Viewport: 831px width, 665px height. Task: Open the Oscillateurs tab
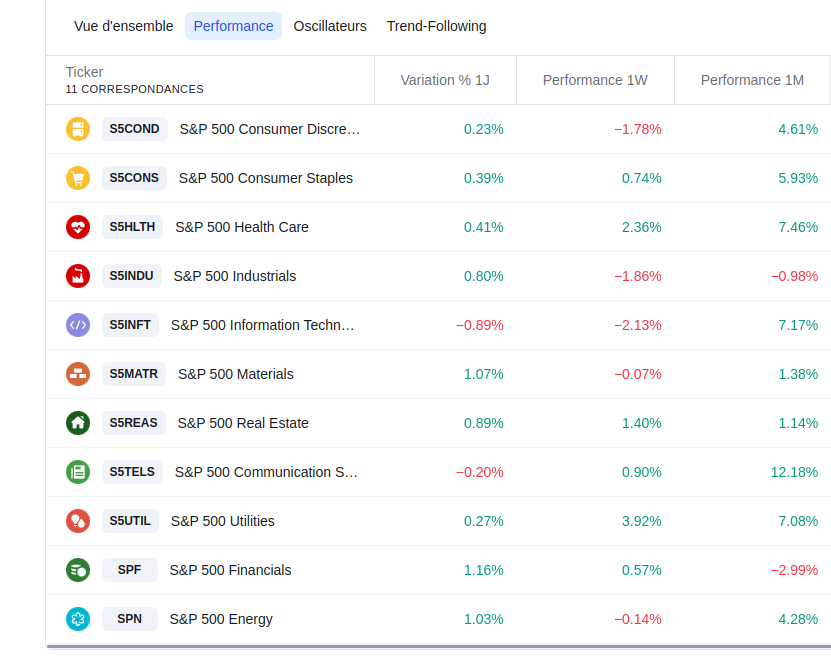tap(330, 26)
